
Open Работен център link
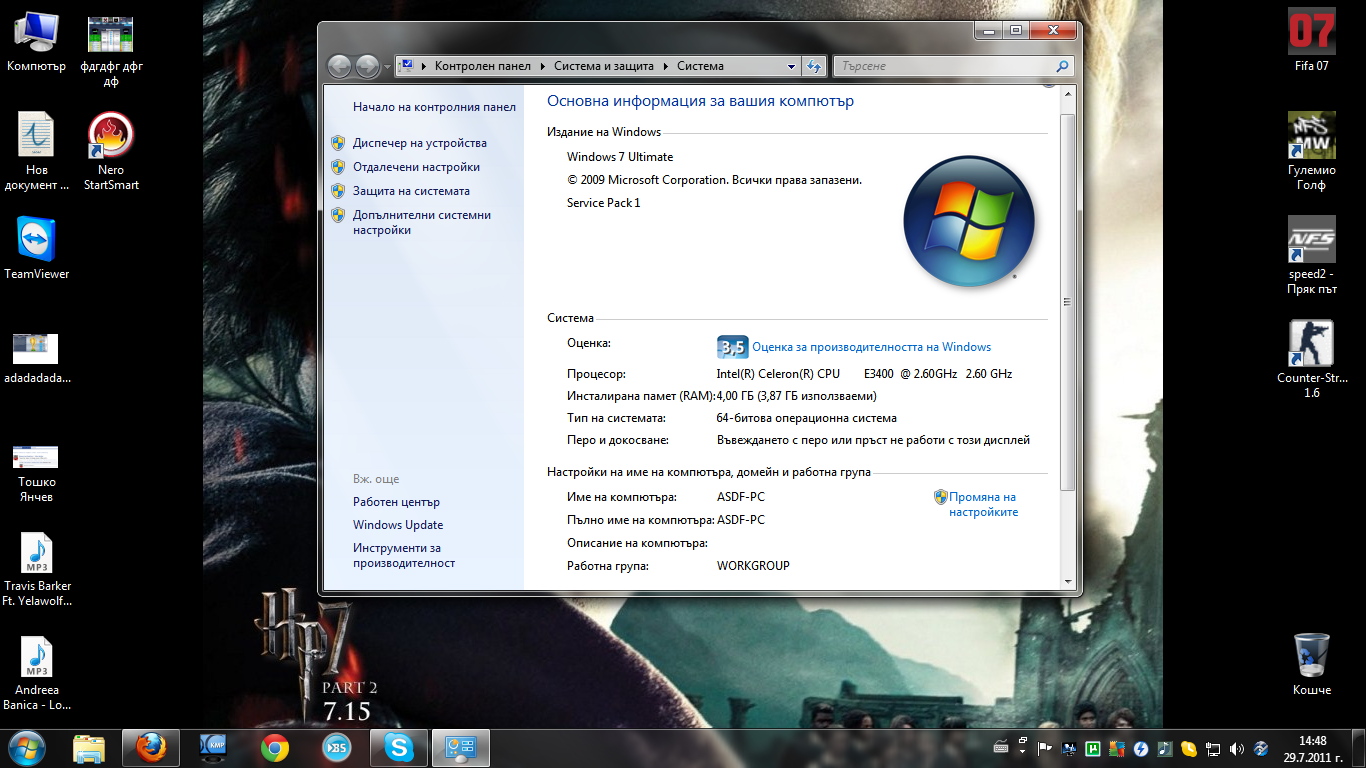click(396, 502)
